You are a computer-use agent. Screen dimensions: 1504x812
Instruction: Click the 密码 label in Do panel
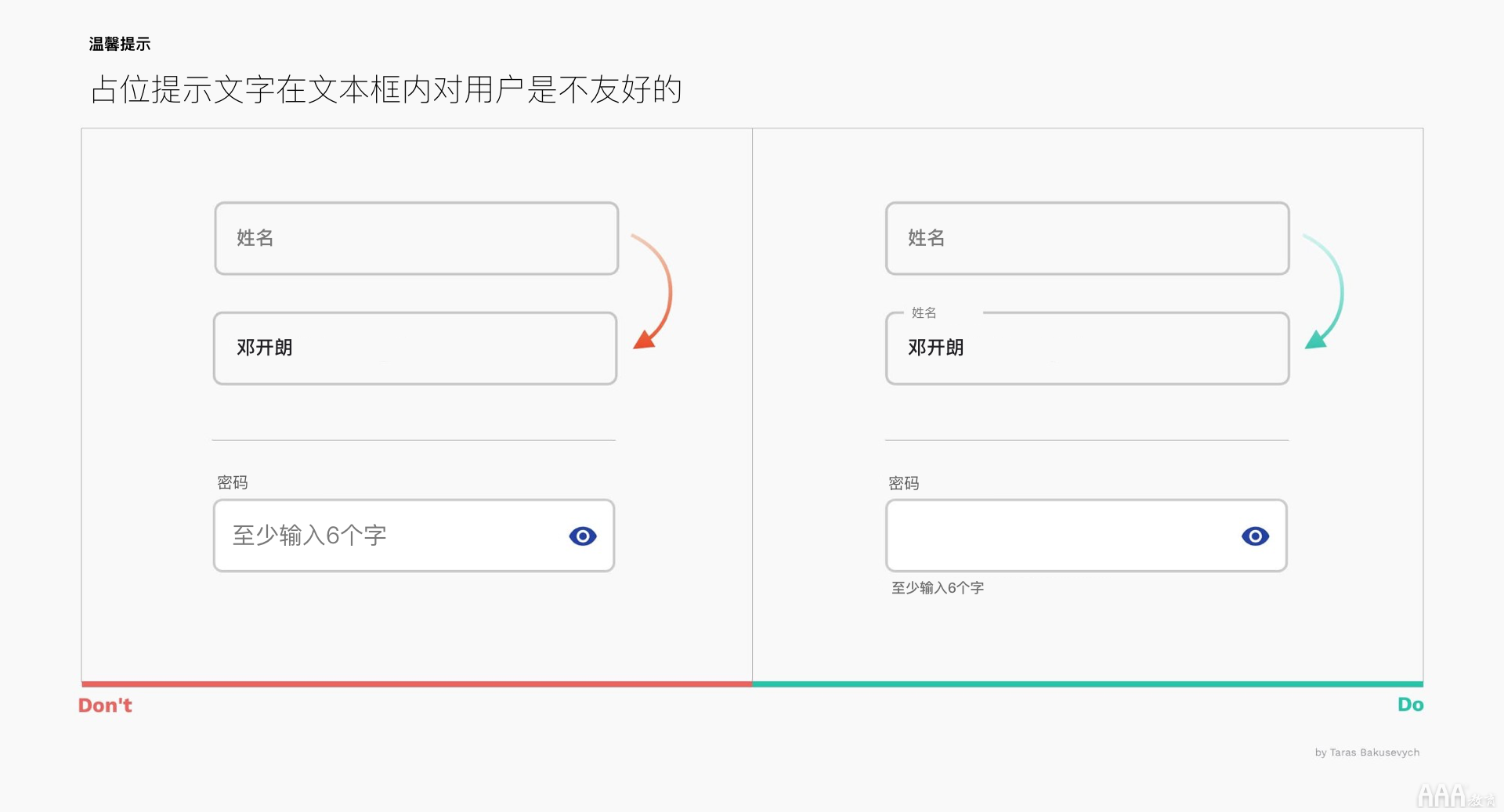tap(904, 483)
